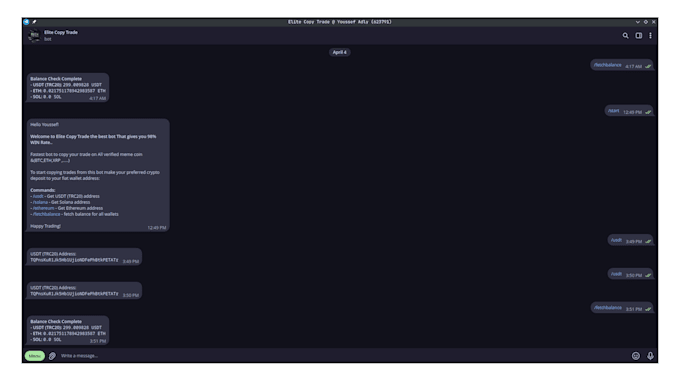This screenshot has height=389, width=680.
Task: Click the paperclip attach file icon
Action: (x=52, y=356)
